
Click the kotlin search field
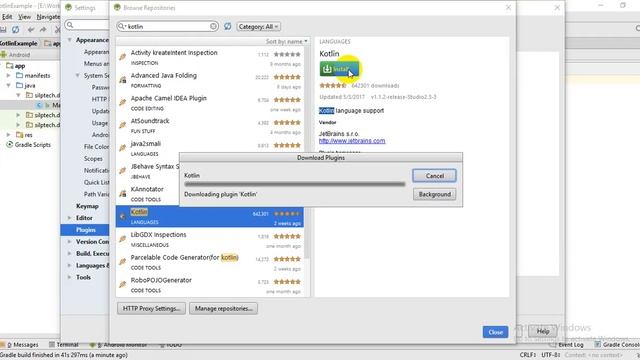[x=168, y=27]
